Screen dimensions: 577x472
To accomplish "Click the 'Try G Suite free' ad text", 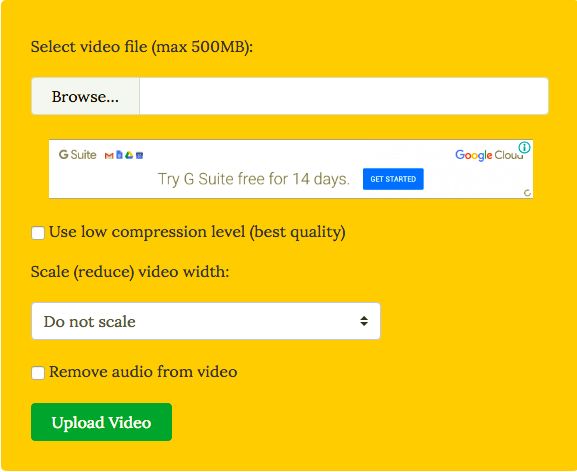I will click(254, 179).
